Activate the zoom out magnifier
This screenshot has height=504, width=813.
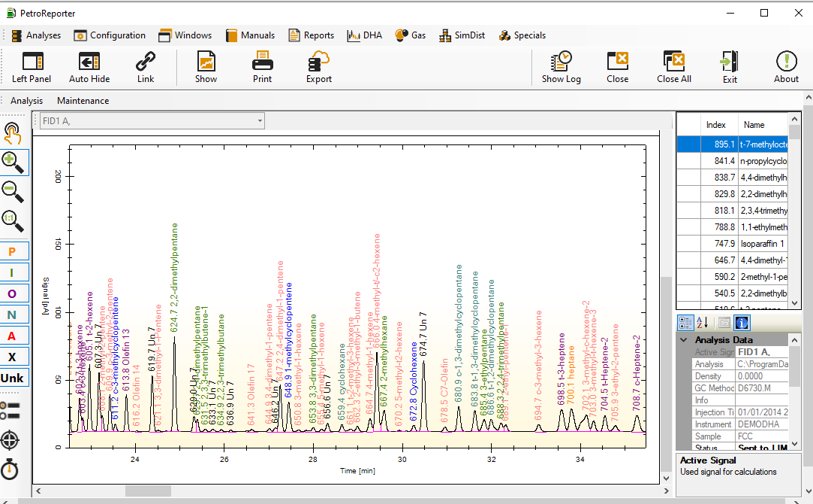[12, 191]
